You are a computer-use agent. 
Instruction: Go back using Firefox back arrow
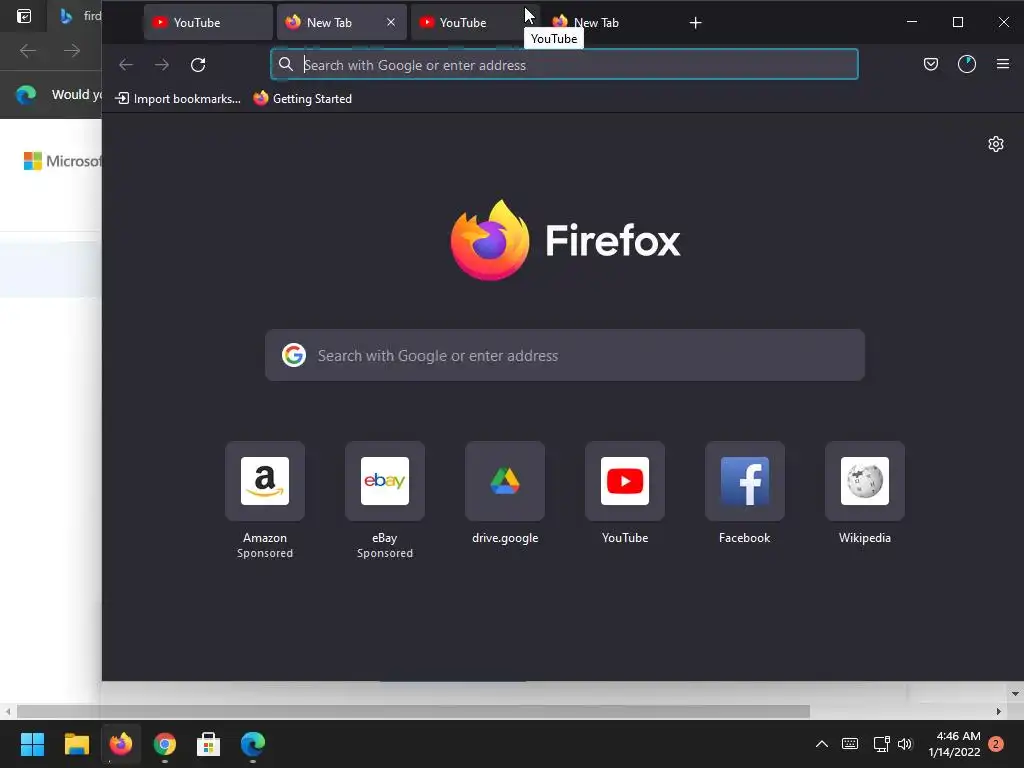125,65
